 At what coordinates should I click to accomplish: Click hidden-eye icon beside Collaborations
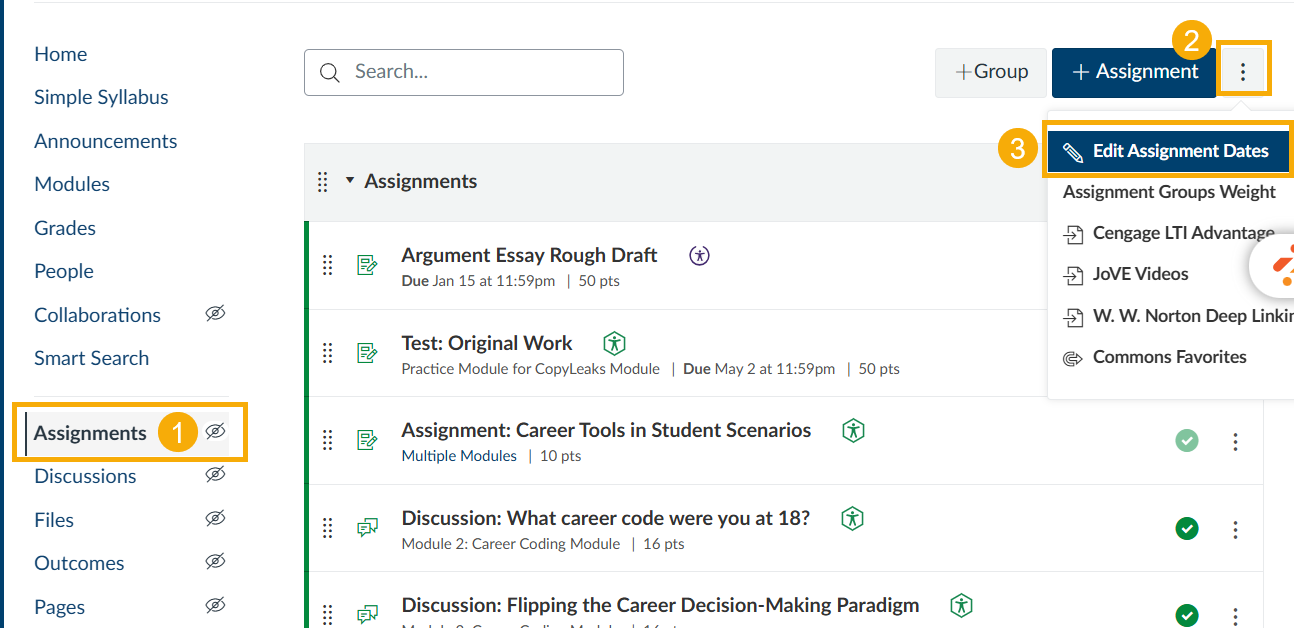(215, 314)
